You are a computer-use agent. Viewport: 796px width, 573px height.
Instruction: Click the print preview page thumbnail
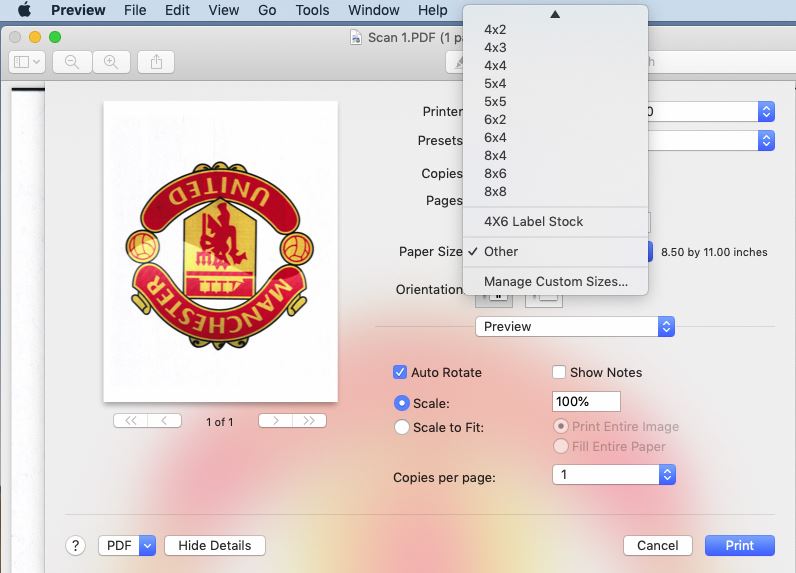coord(220,252)
